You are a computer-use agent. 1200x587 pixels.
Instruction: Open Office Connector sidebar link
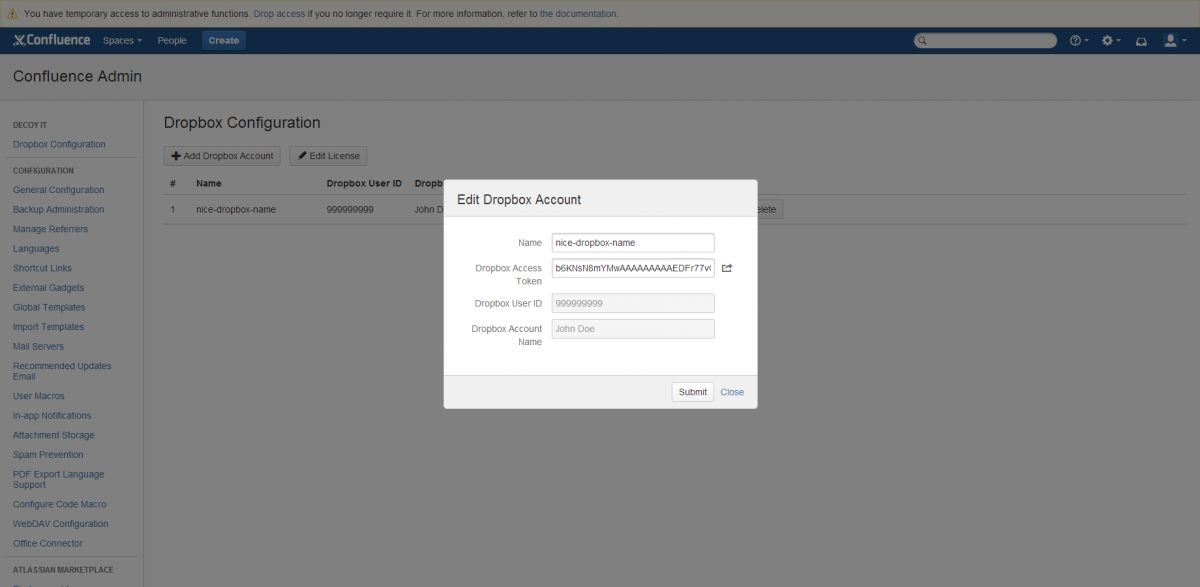tap(48, 543)
